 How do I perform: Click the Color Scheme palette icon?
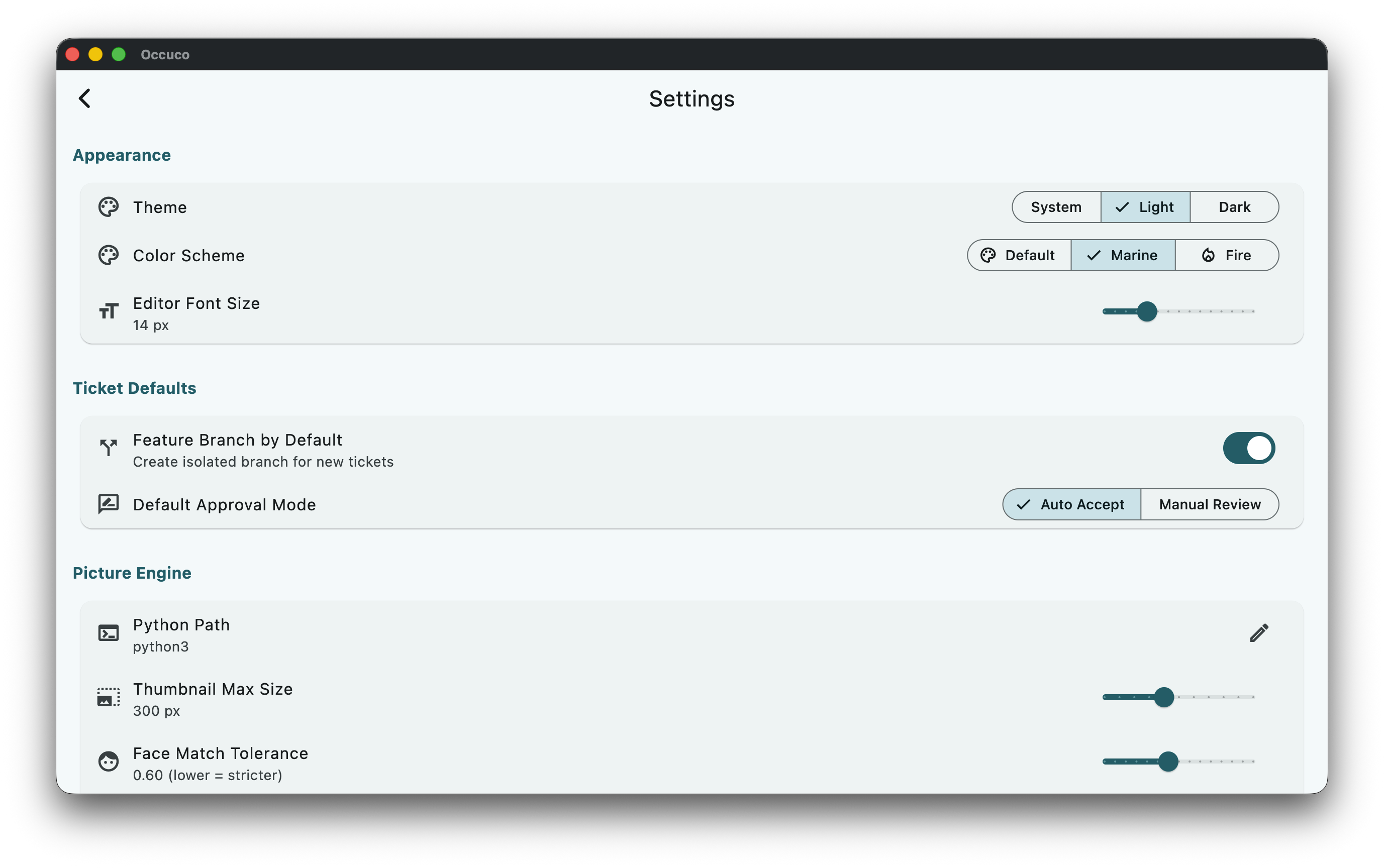(109, 256)
